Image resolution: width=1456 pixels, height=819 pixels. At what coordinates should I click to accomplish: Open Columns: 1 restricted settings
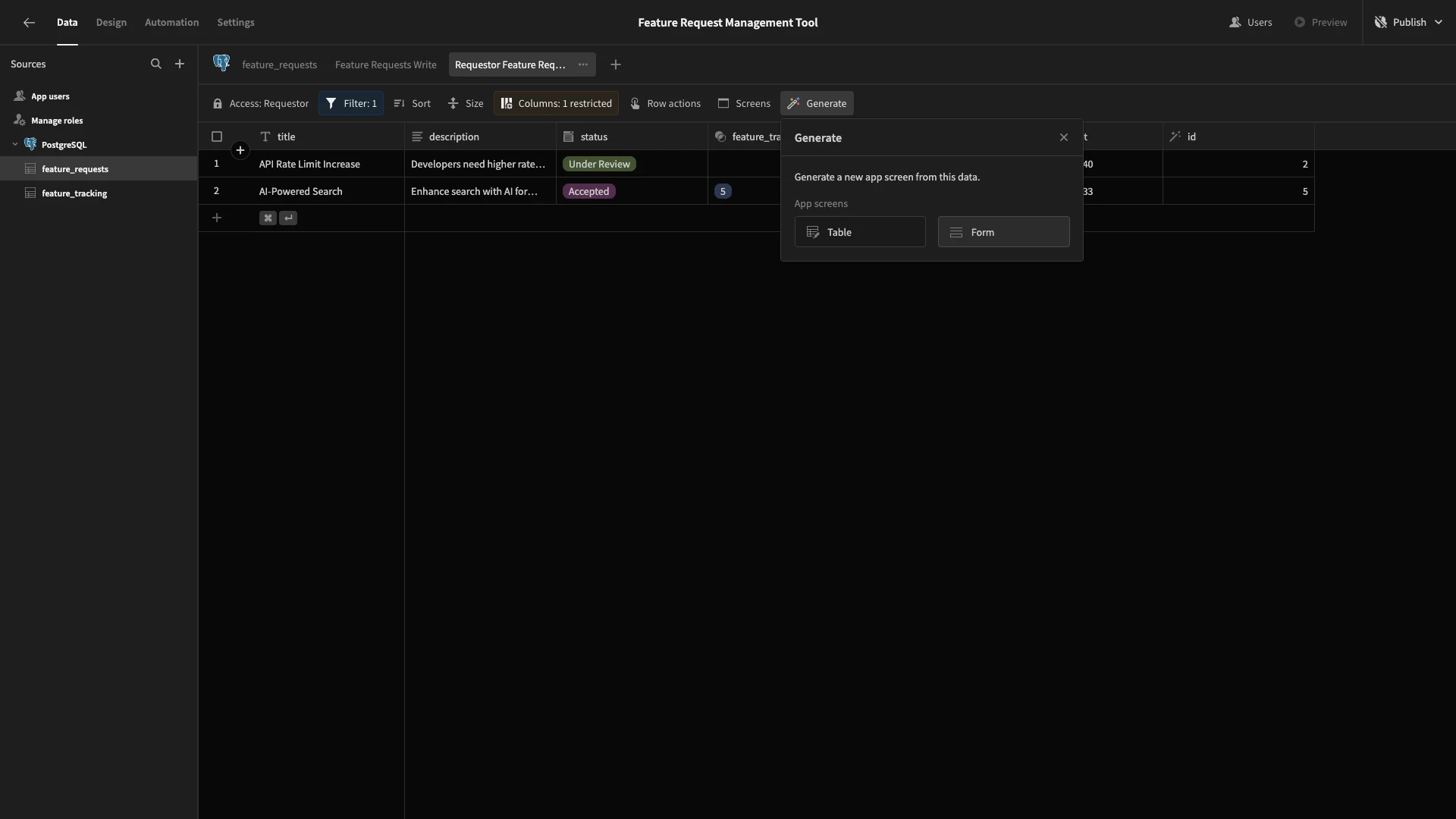point(556,104)
